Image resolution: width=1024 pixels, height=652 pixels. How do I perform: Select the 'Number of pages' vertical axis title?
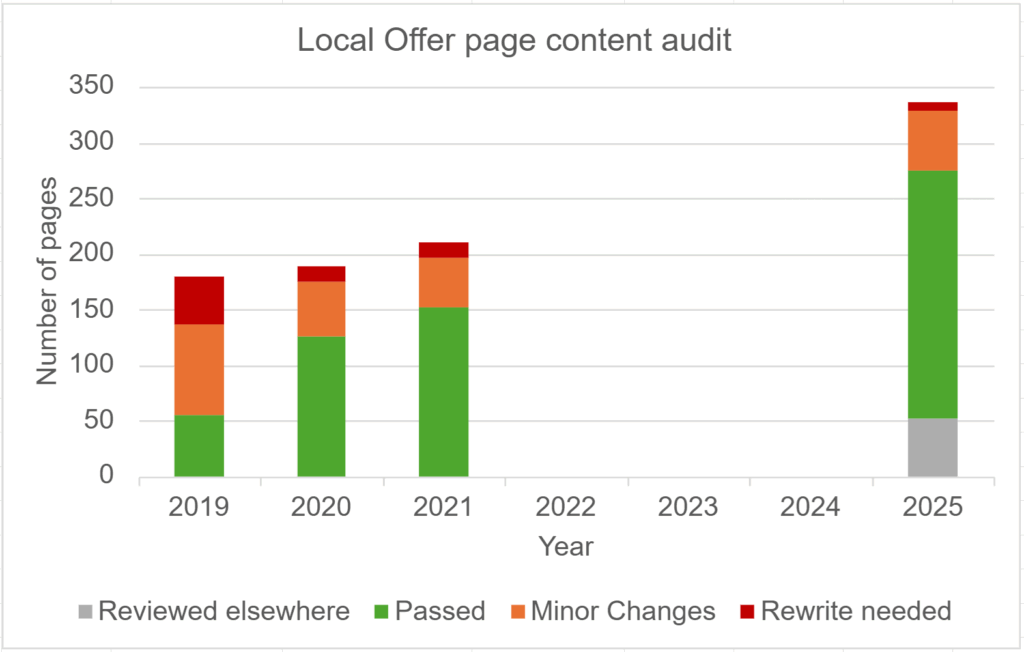(x=47, y=281)
